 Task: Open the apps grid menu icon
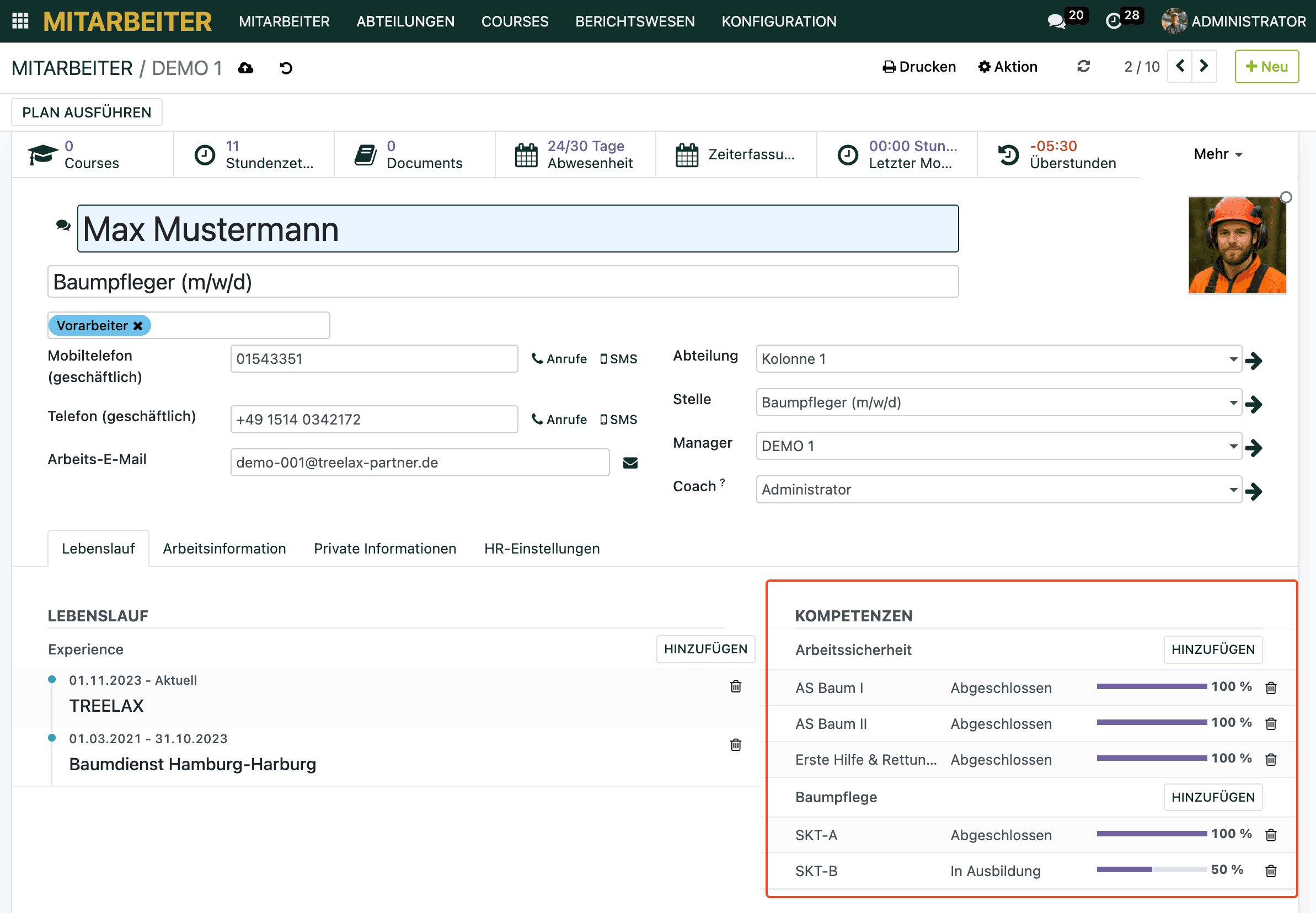tap(20, 21)
